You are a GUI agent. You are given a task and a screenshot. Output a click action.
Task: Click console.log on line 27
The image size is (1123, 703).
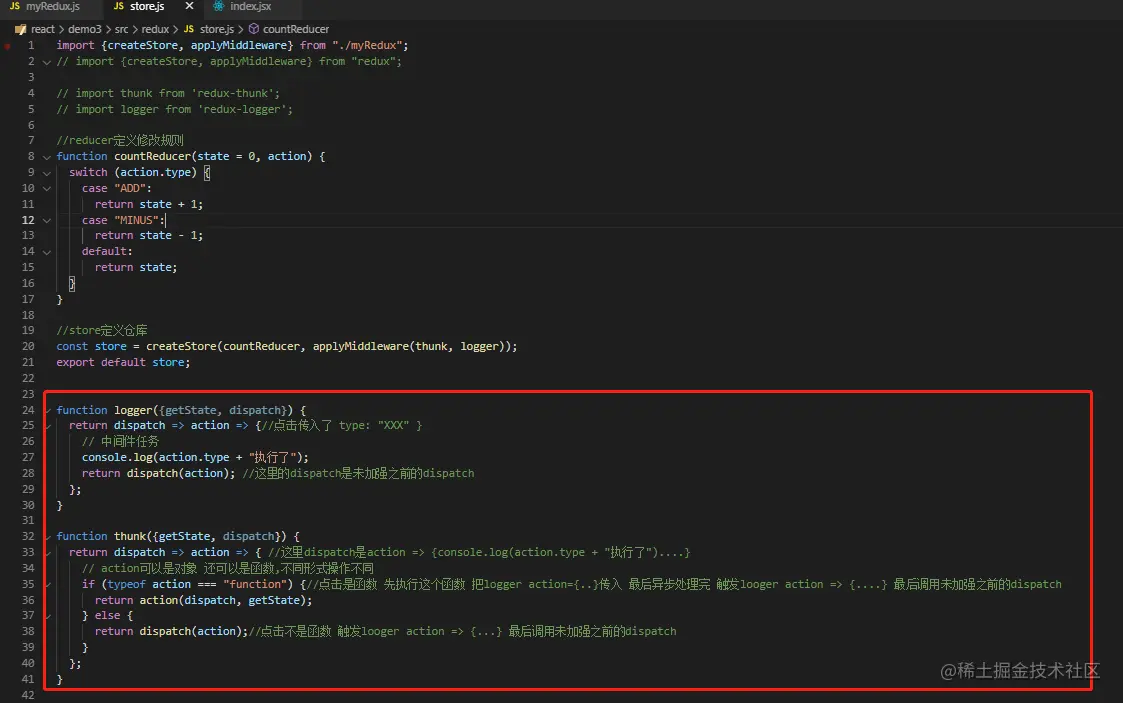point(117,457)
